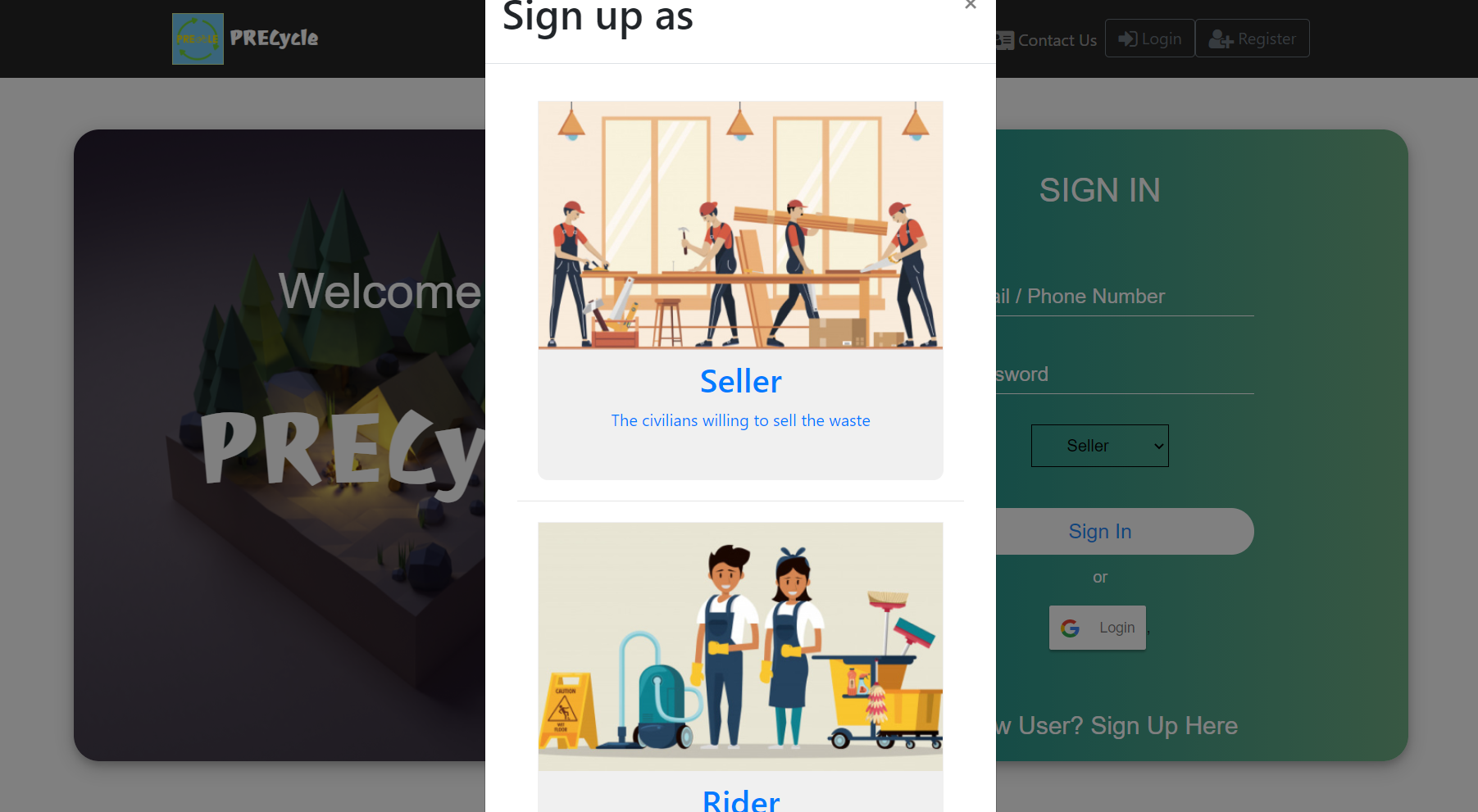
Task: Click the carpenters workshop Seller image
Action: (740, 225)
